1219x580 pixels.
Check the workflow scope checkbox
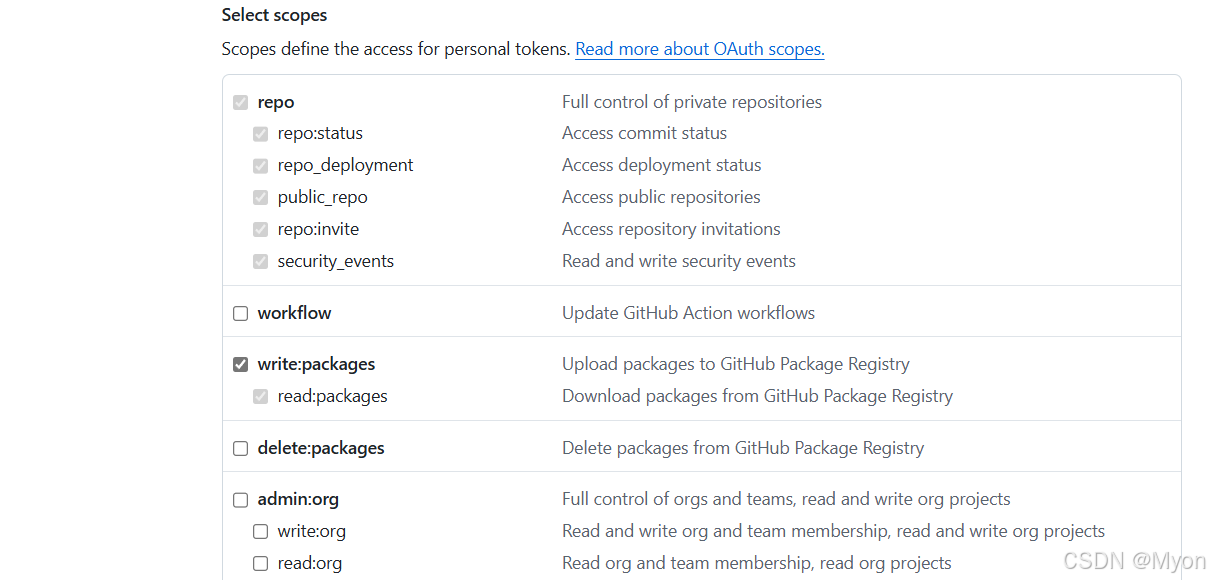coord(240,313)
